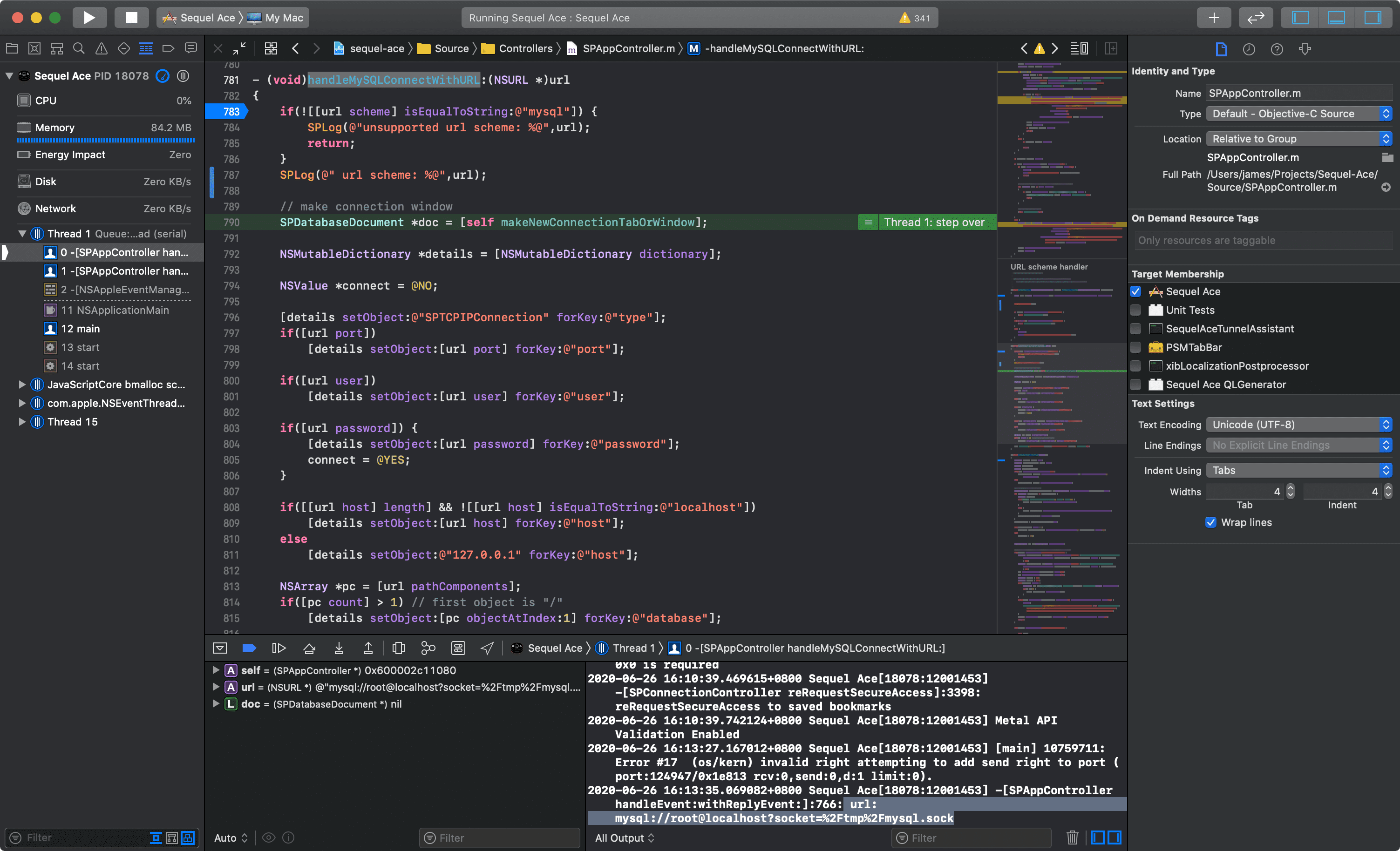Uncheck Sequel Ace target membership
1400x851 pixels.
click(x=1135, y=291)
